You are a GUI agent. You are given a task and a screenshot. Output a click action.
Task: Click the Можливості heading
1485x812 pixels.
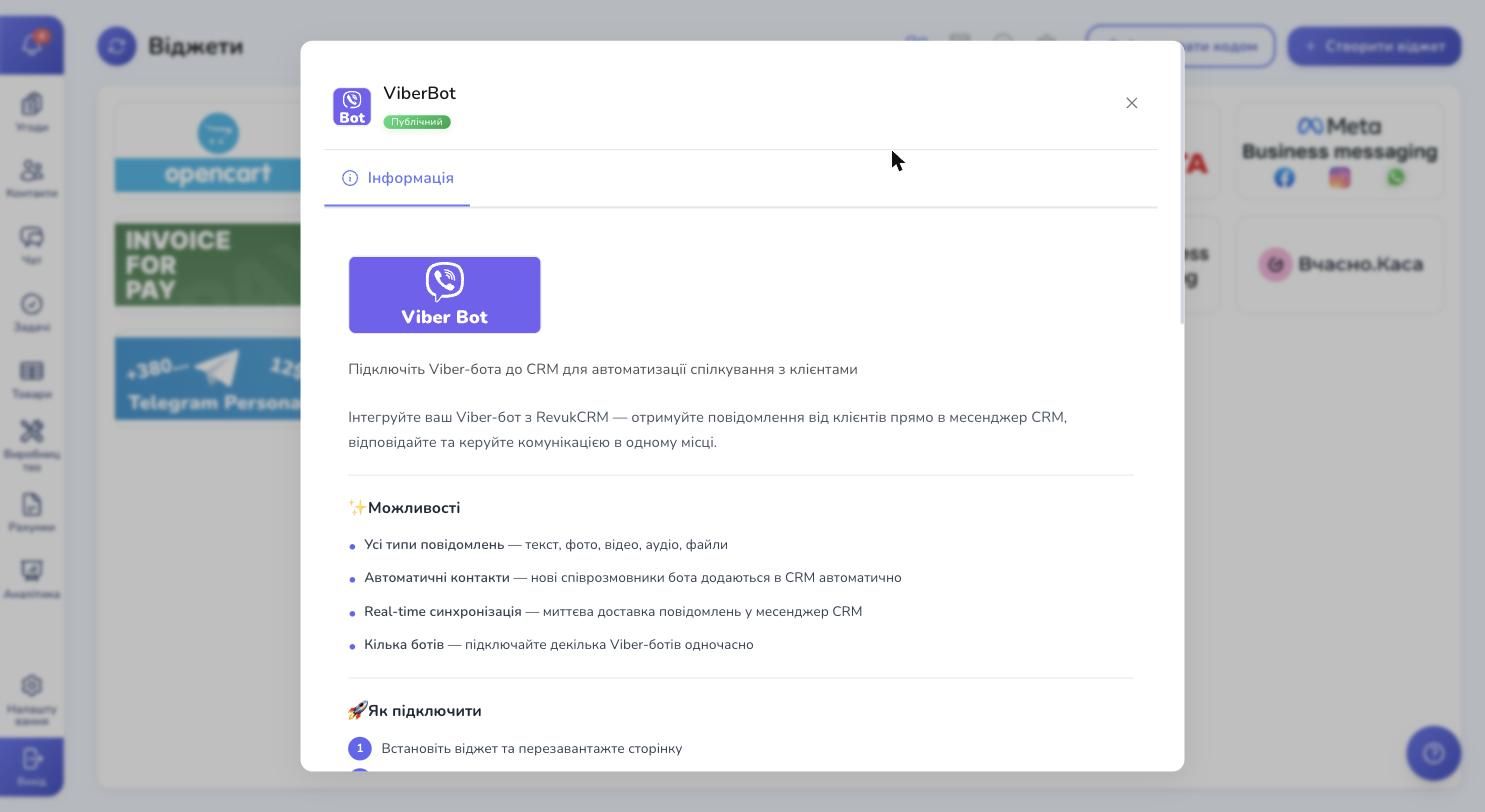click(414, 508)
